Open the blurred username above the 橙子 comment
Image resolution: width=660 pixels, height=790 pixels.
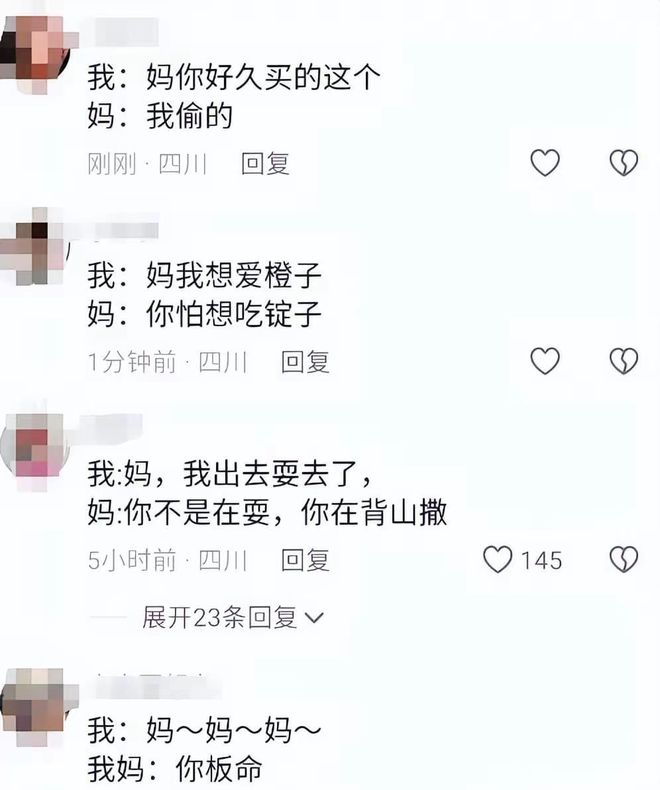(x=126, y=231)
